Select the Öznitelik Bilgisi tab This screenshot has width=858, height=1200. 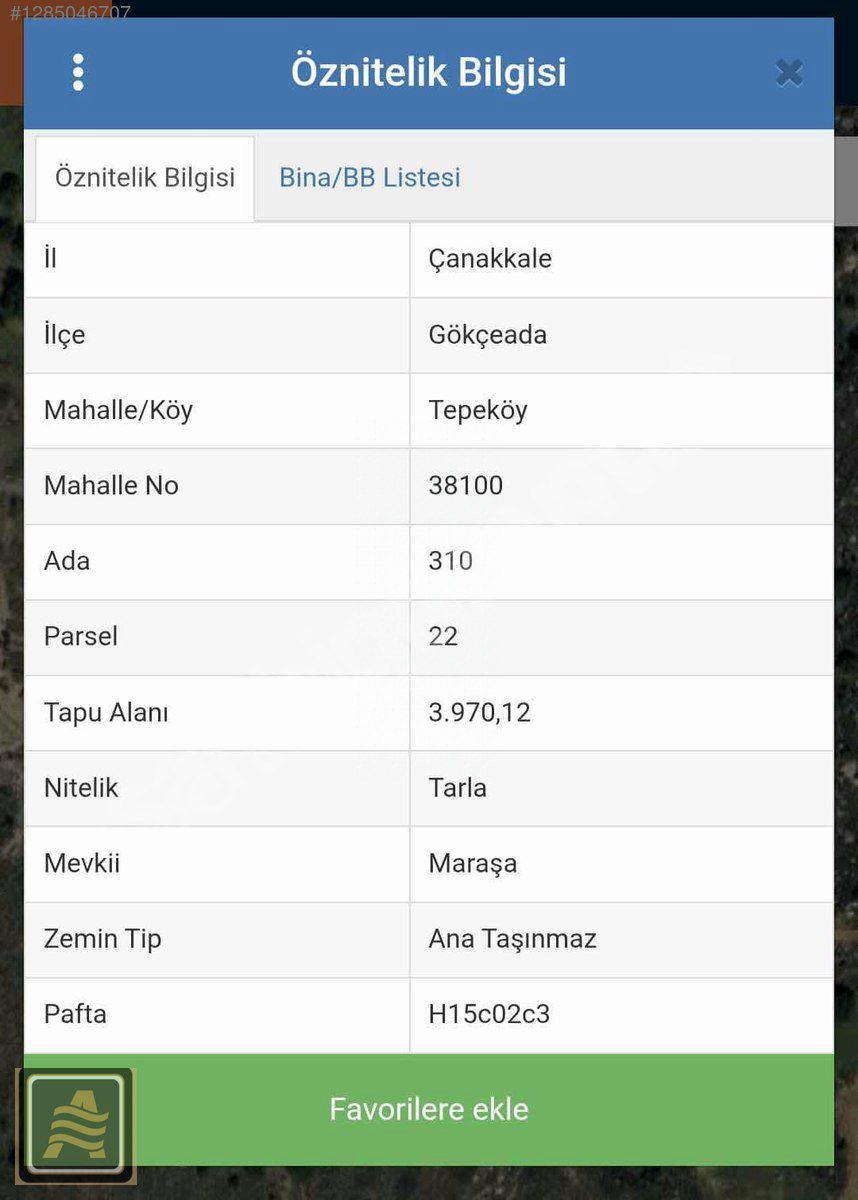(x=145, y=178)
